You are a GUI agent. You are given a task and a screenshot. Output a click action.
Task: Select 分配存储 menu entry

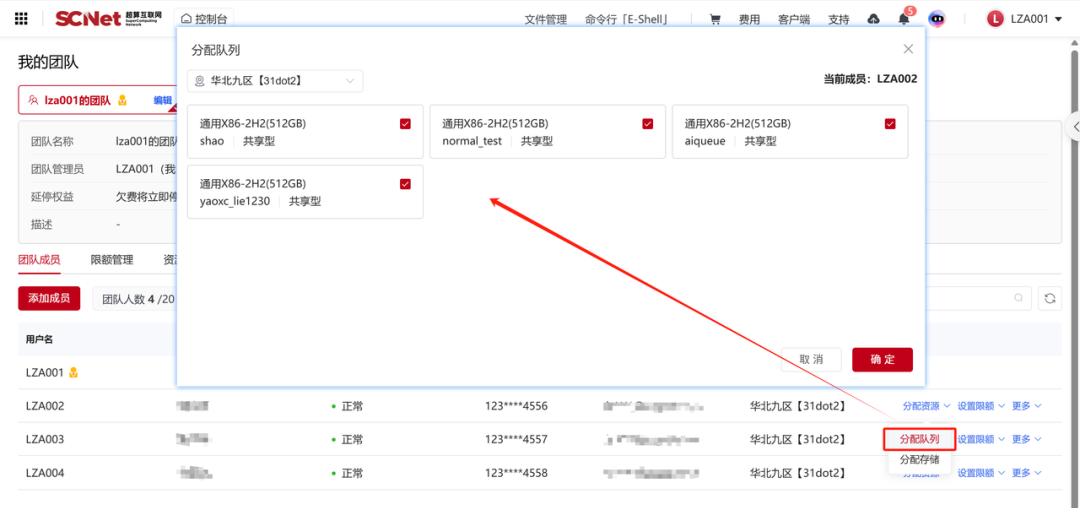point(920,461)
